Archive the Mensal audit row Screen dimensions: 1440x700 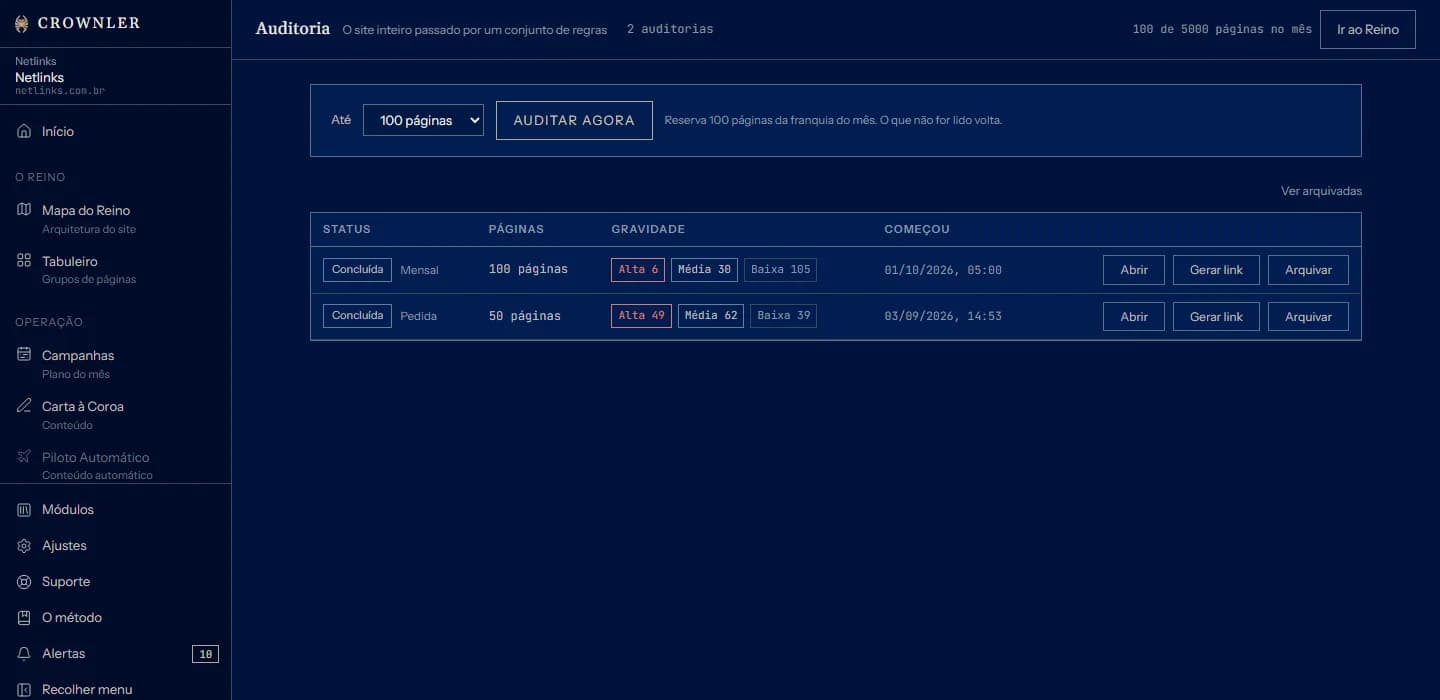1308,270
